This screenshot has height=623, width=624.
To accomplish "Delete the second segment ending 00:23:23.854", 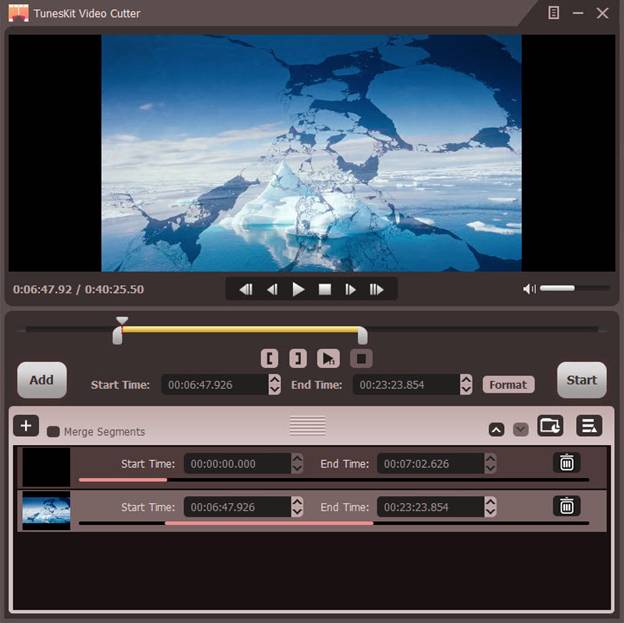I will click(x=567, y=506).
